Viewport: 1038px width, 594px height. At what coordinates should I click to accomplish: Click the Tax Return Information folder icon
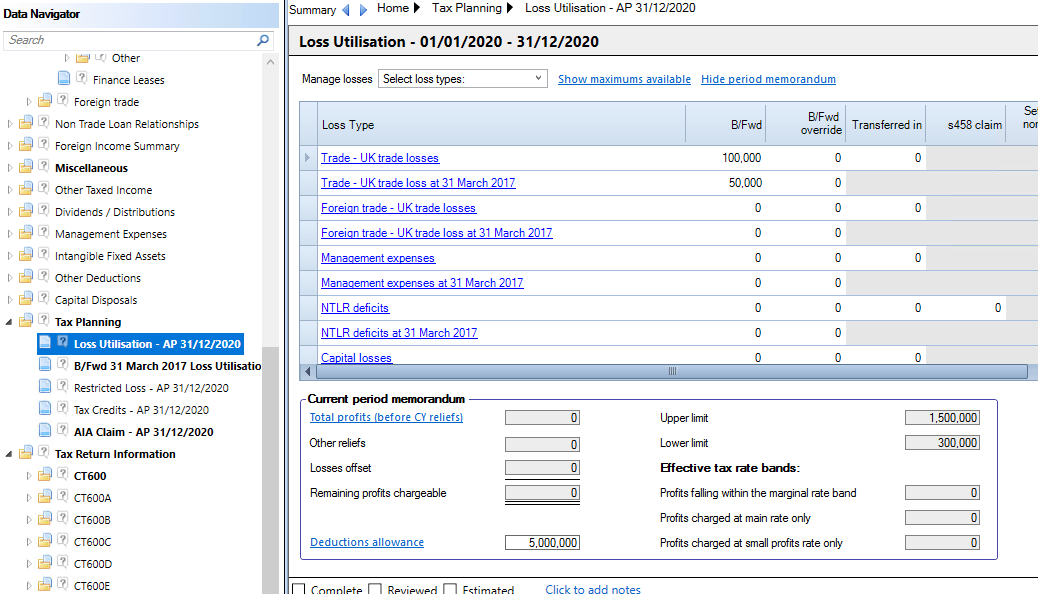26,454
